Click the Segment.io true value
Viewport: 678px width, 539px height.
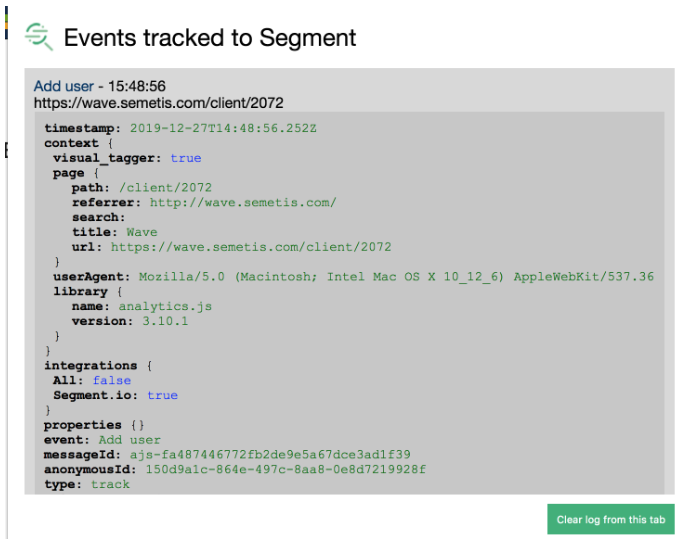pos(162,395)
